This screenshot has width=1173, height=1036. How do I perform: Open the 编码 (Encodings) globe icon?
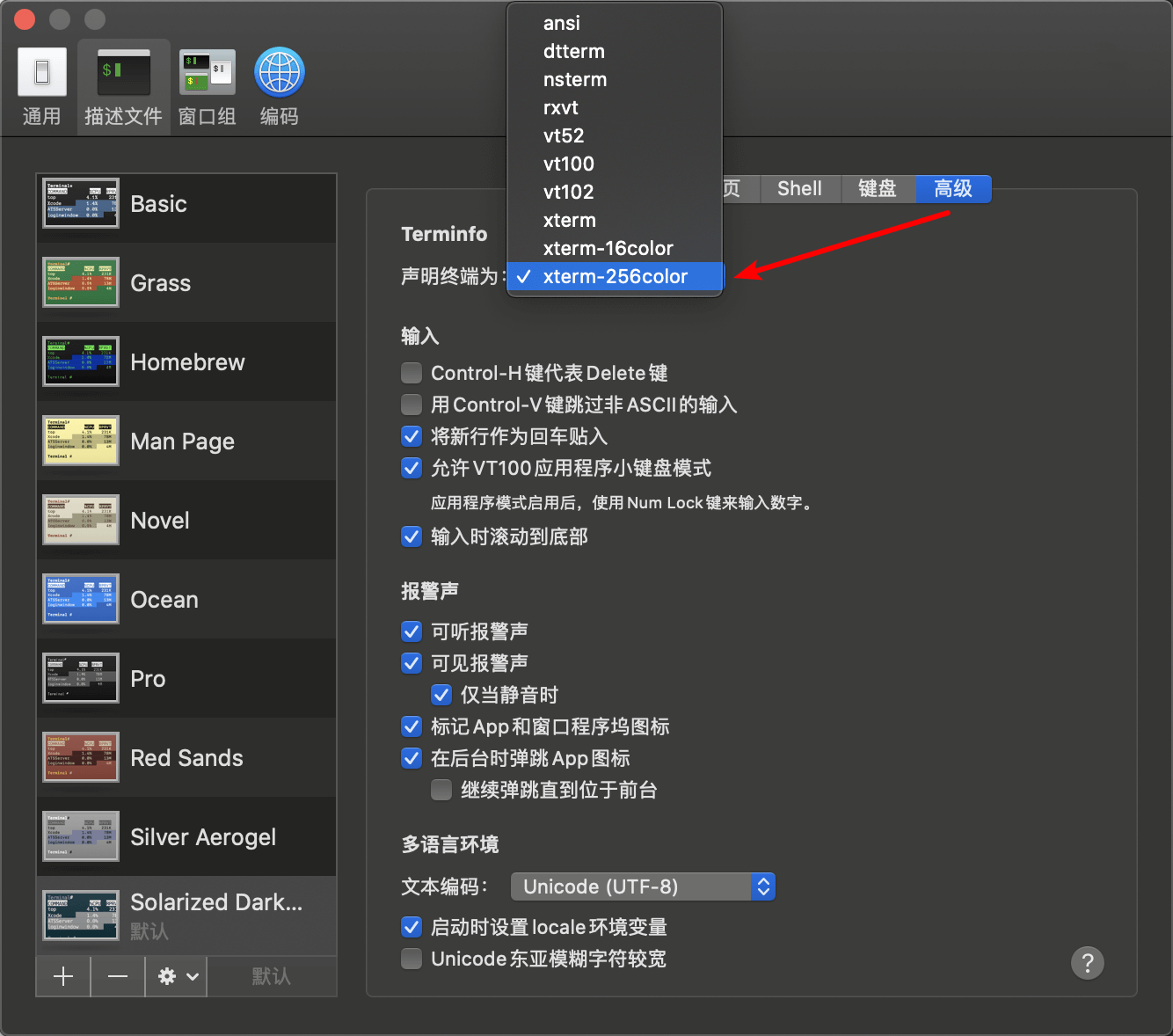pyautogui.click(x=279, y=87)
